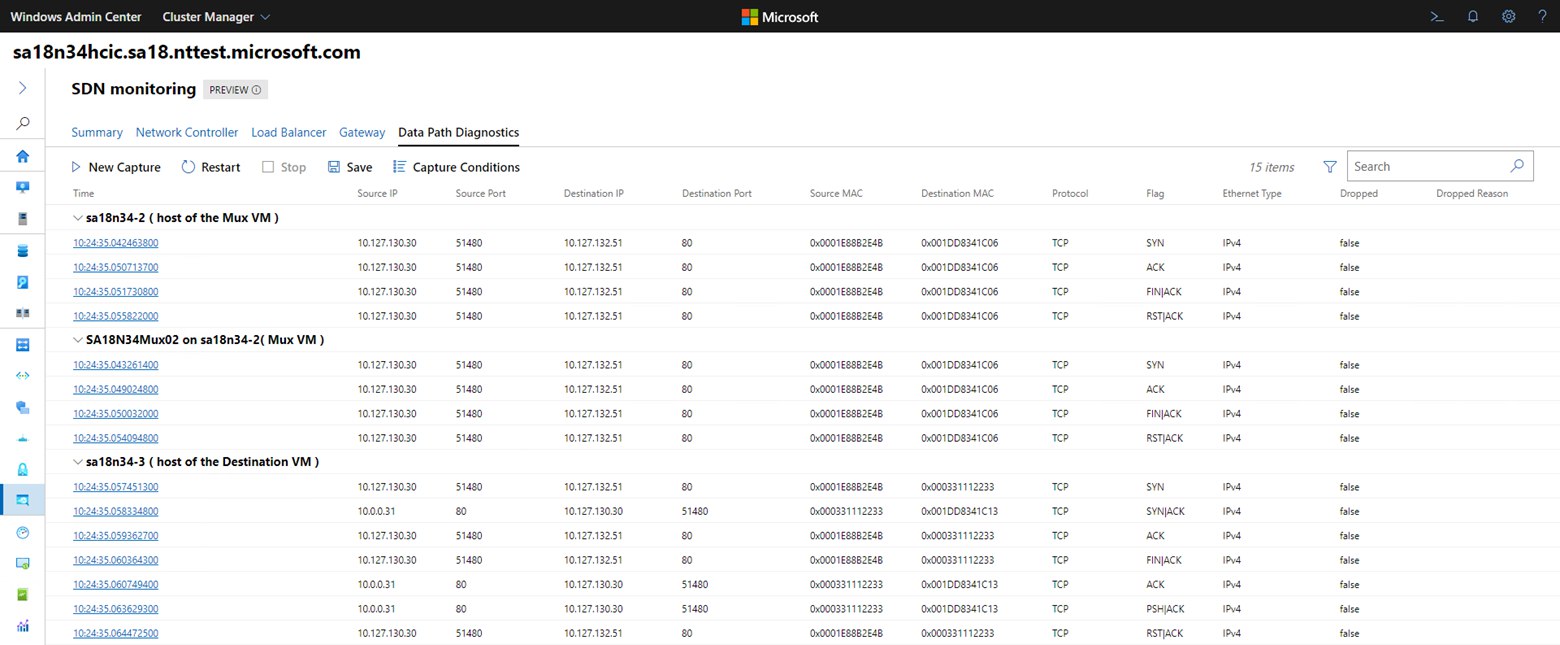Open the bar chart sidebar icon

tap(22, 626)
